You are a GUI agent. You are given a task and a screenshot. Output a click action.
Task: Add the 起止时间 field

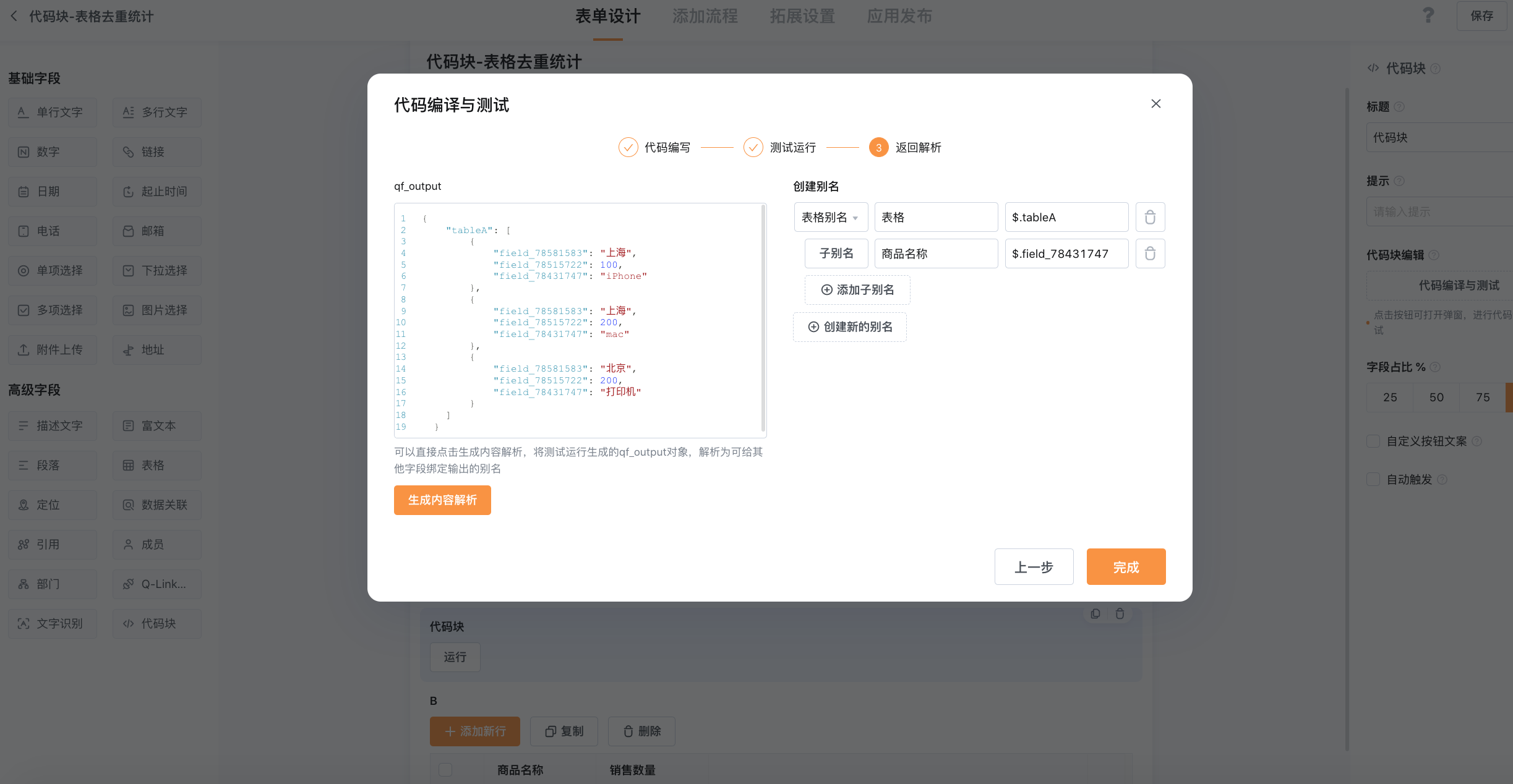coord(157,191)
